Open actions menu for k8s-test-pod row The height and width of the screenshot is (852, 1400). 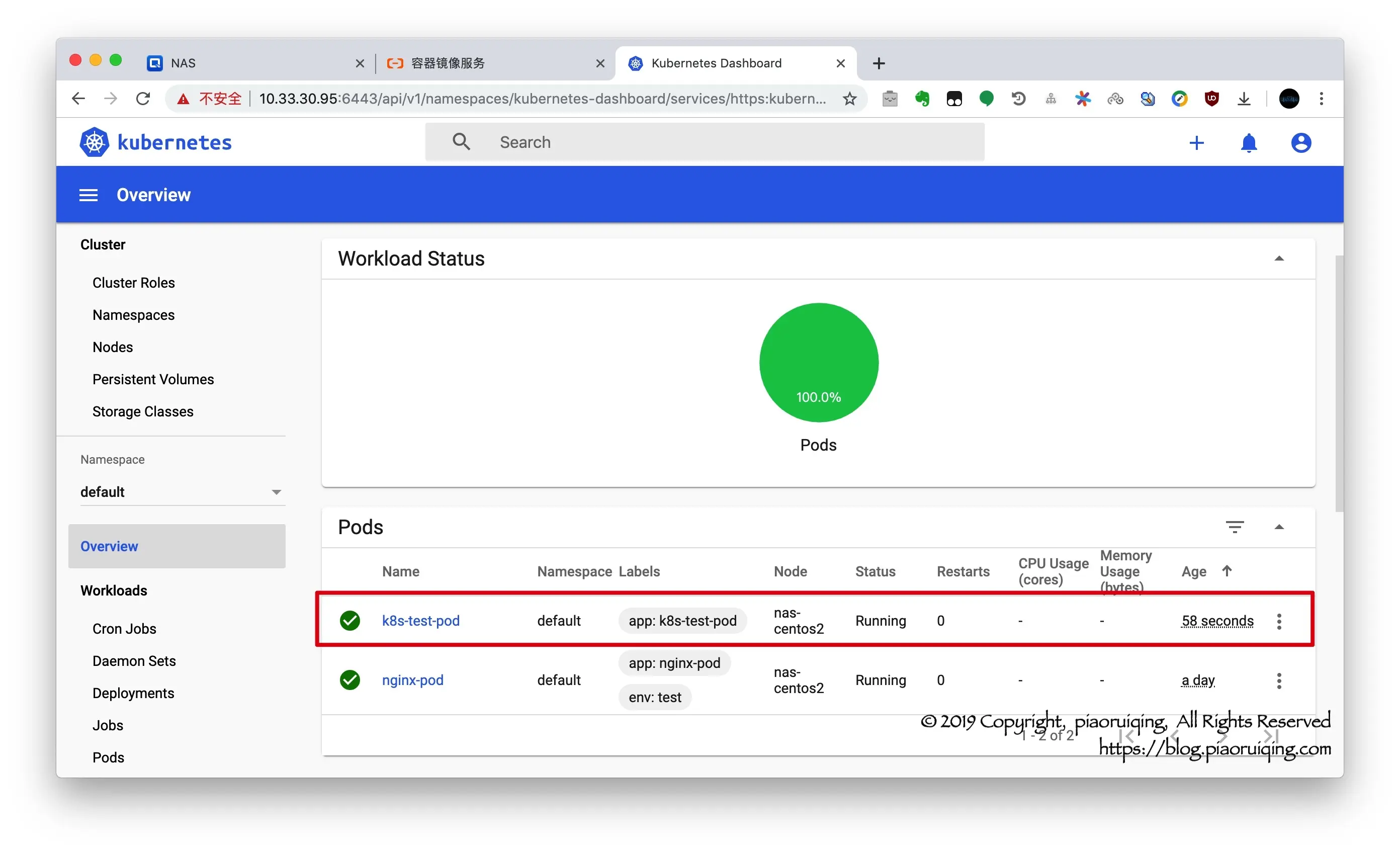pyautogui.click(x=1278, y=621)
